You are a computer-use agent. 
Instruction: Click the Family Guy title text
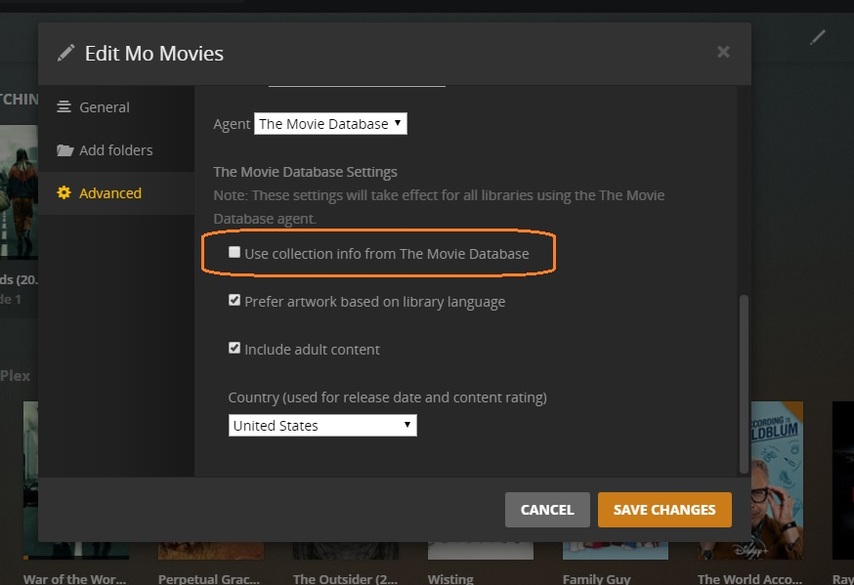(596, 578)
